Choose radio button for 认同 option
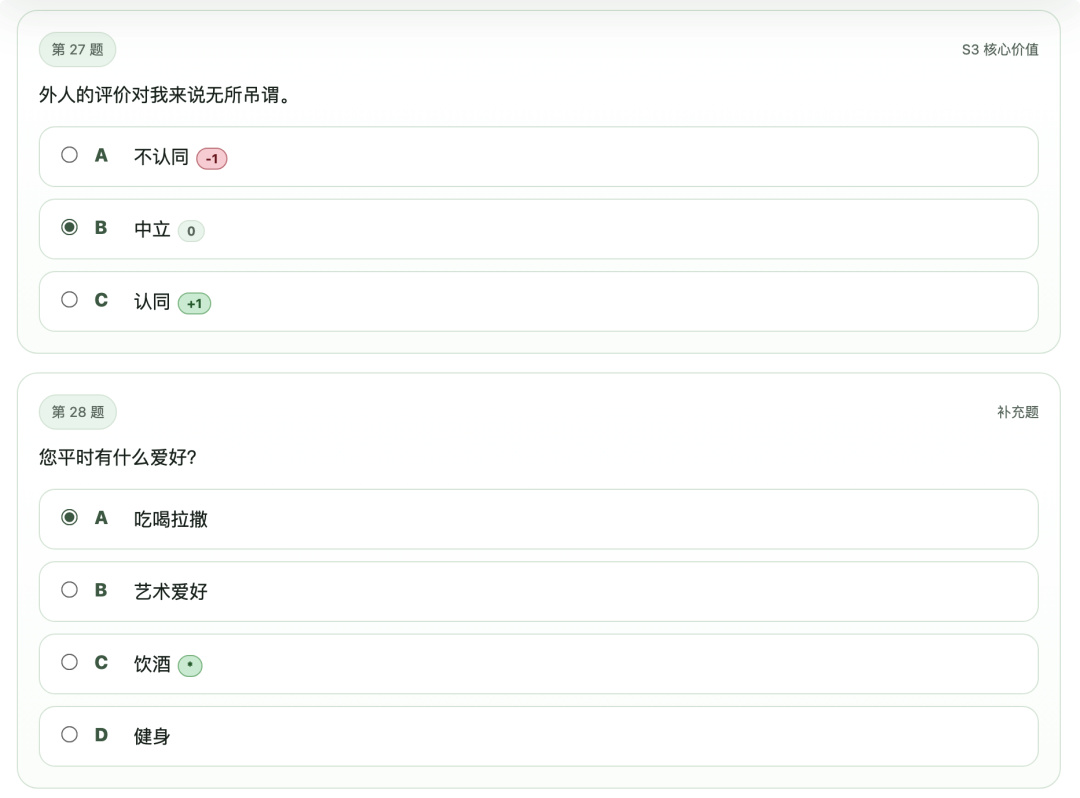This screenshot has width=1080, height=798. pyautogui.click(x=69, y=299)
